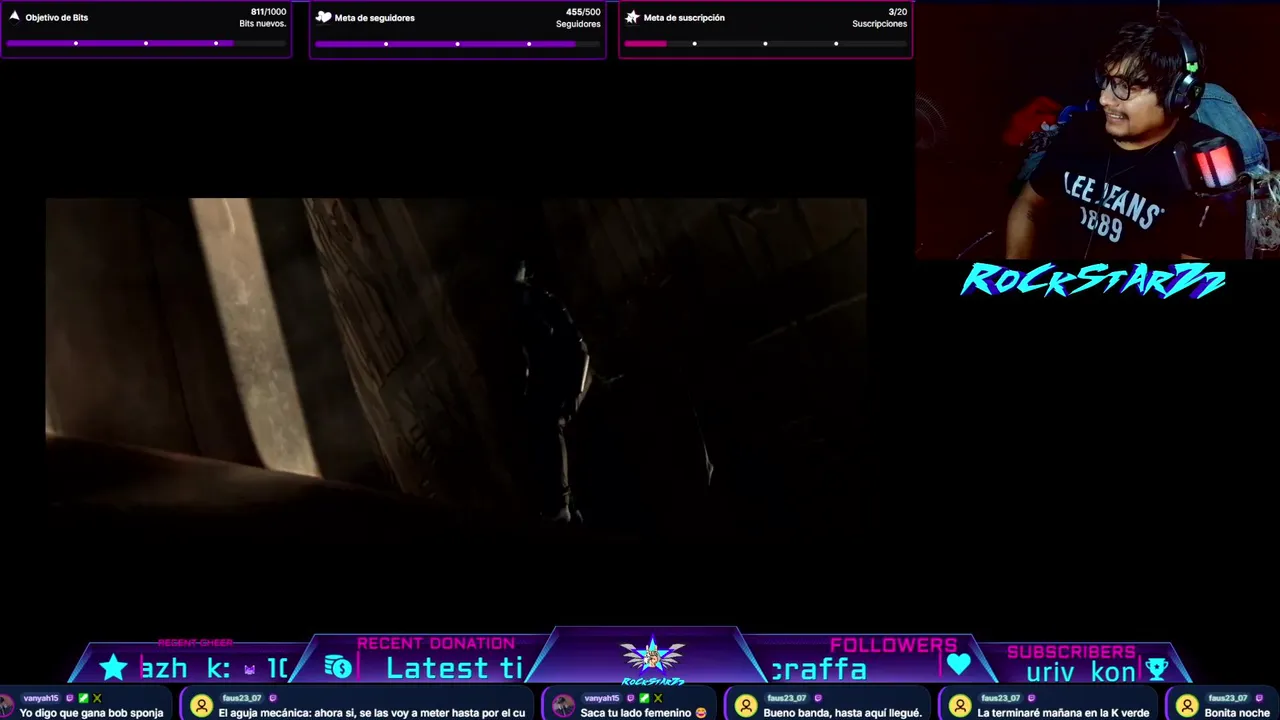Click the avatar beside 'Bueno banda, hasta aquí llegué.'
This screenshot has width=1280, height=720.
746,706
